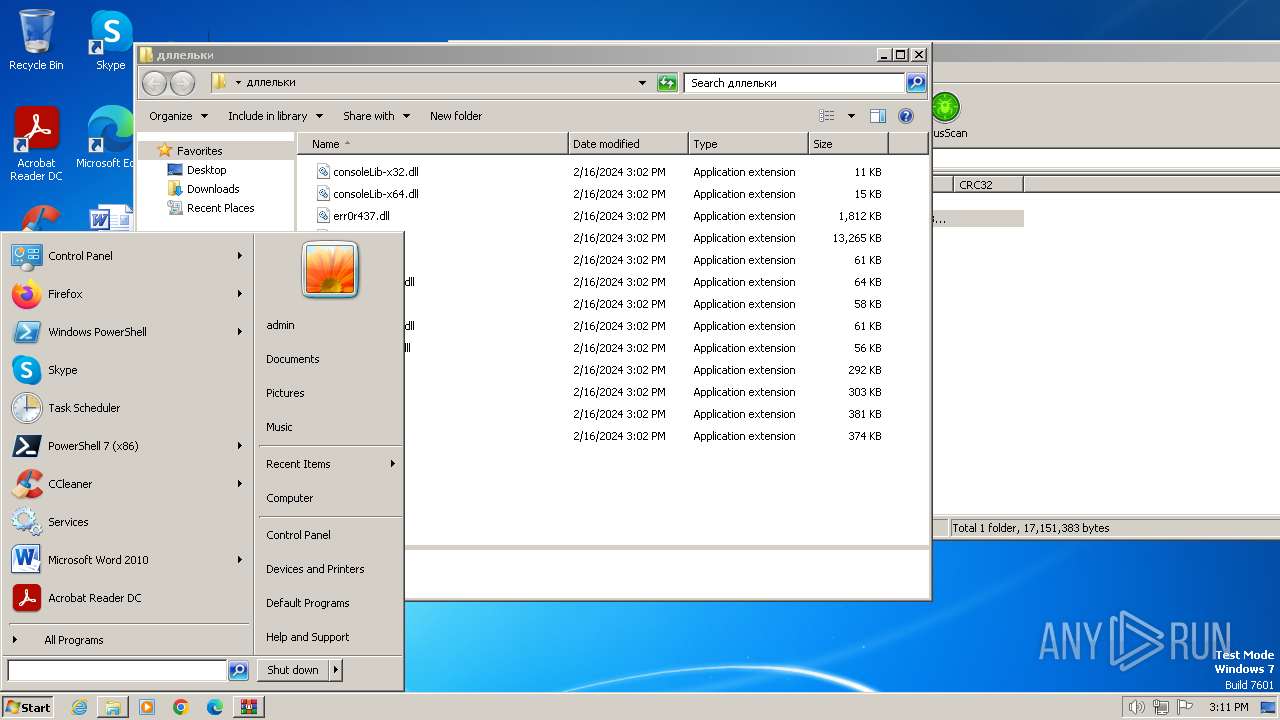This screenshot has width=1280, height=720.
Task: Expand the Firefox jump list arrow
Action: pyautogui.click(x=240, y=294)
